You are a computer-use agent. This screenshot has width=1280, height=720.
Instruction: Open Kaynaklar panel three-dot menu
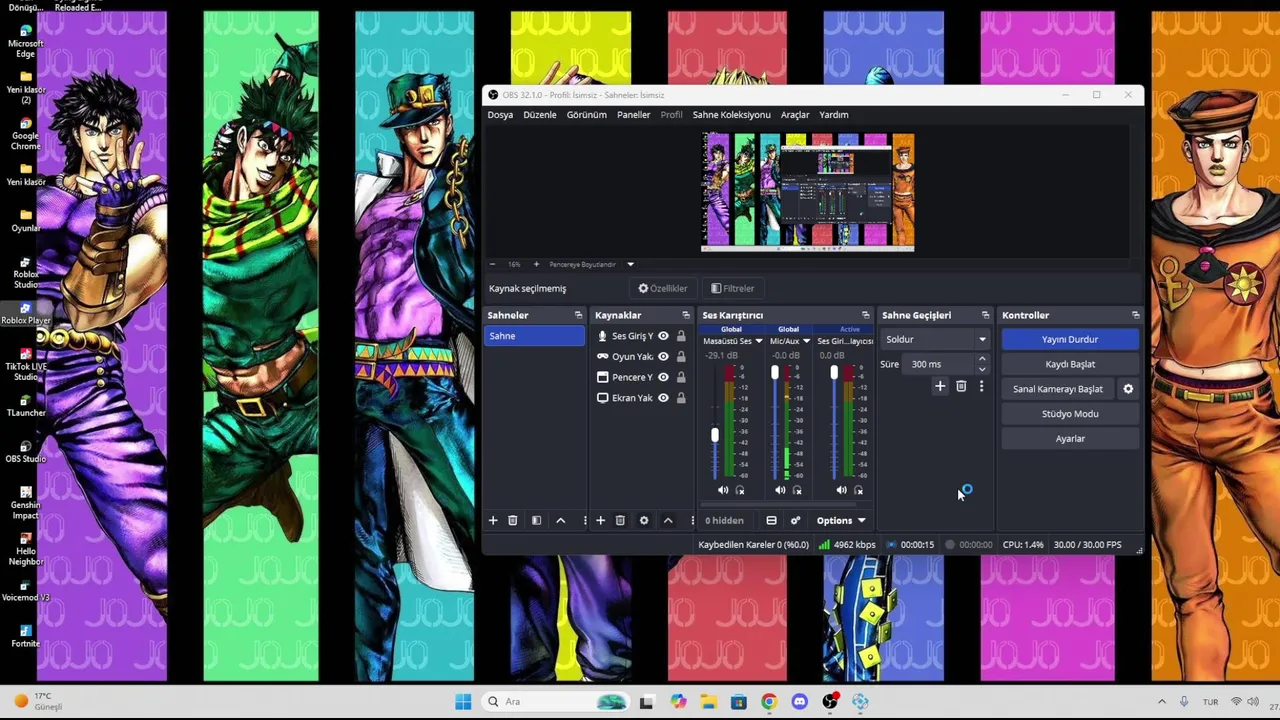click(x=692, y=520)
